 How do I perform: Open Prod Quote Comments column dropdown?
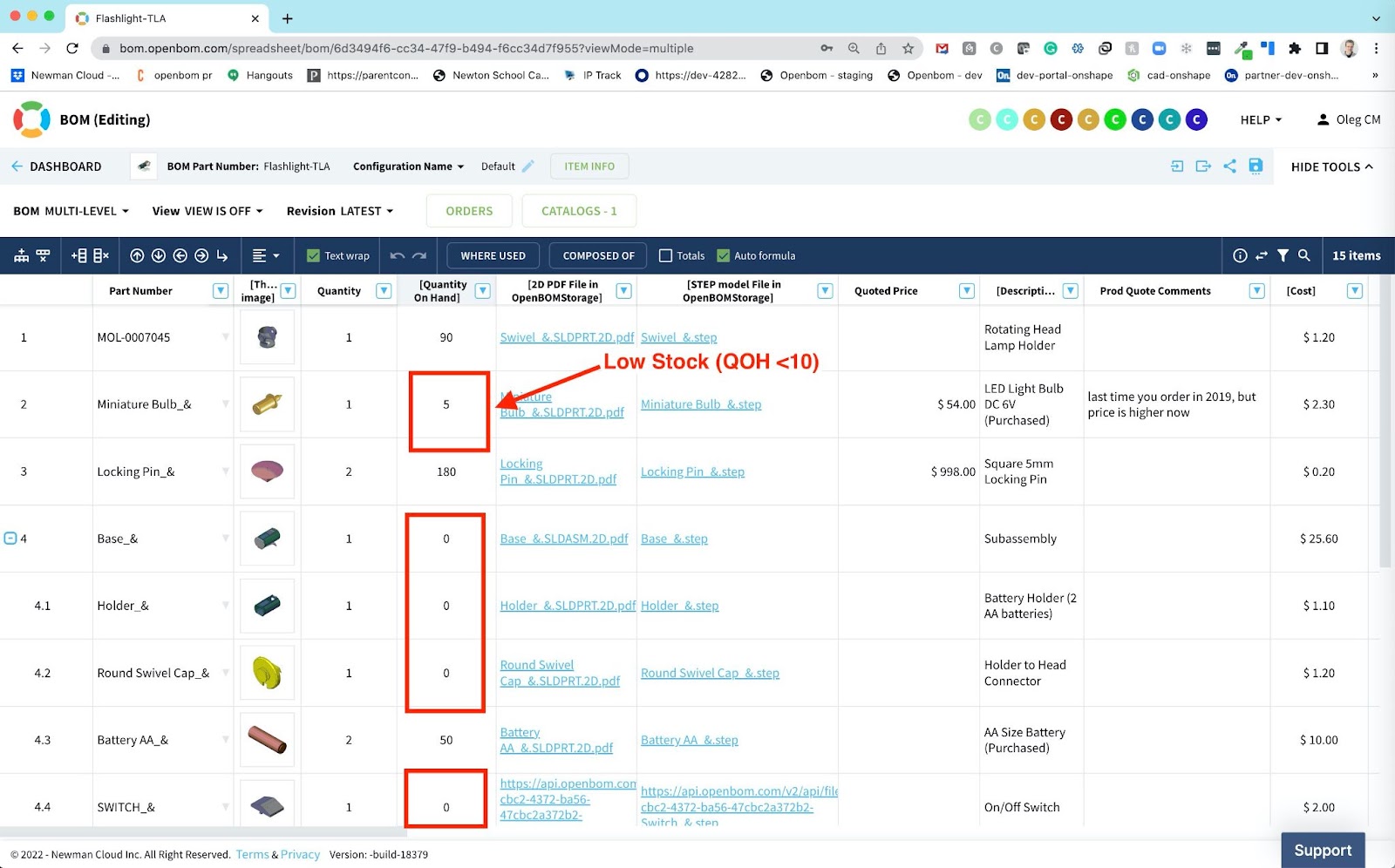click(x=1257, y=291)
